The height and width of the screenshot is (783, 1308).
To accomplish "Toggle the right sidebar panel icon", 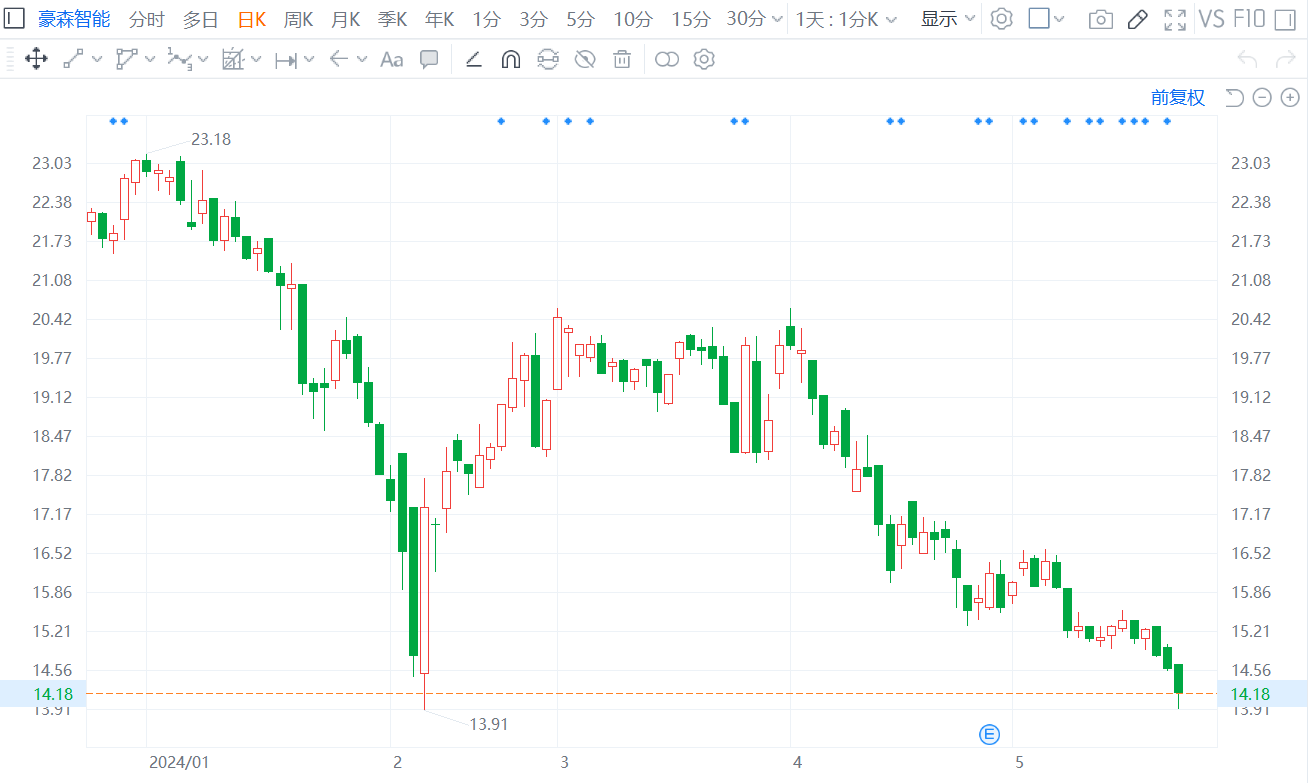I will (x=1287, y=18).
